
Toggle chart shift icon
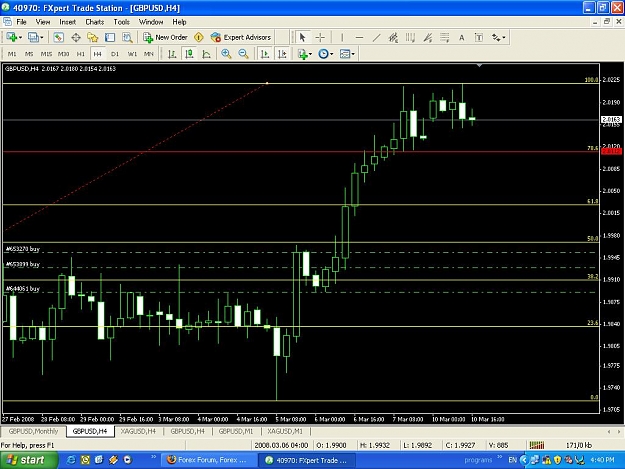click(282, 54)
